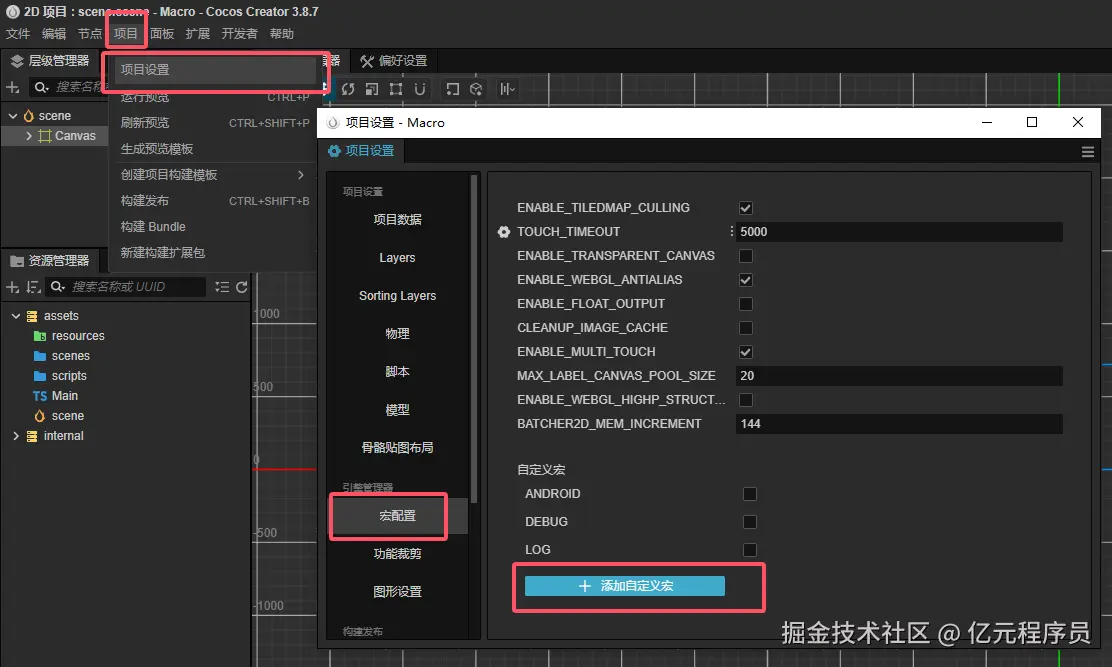Edit BATCHER2D_MEM_INCREMENT value field

(x=899, y=424)
